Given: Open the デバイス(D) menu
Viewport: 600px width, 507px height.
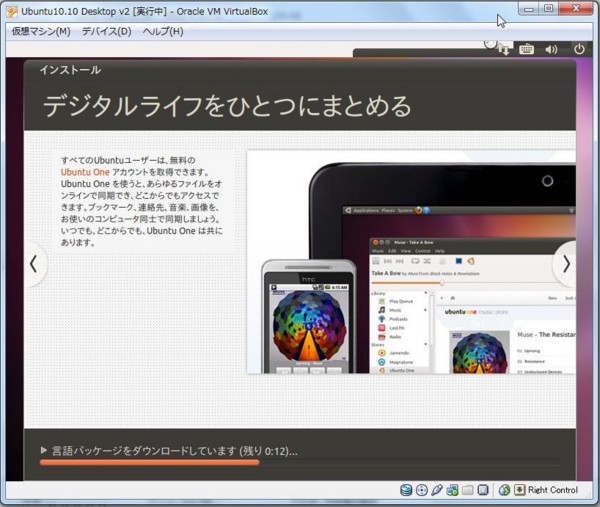Looking at the screenshot, I should point(106,31).
